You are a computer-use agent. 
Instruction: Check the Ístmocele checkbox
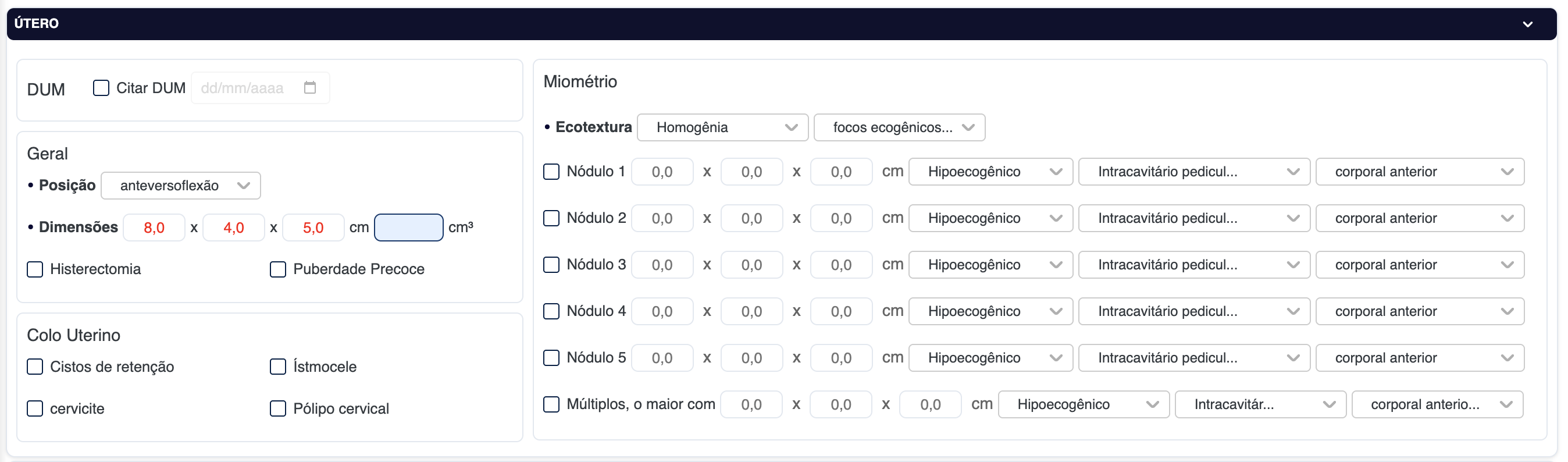pos(278,367)
